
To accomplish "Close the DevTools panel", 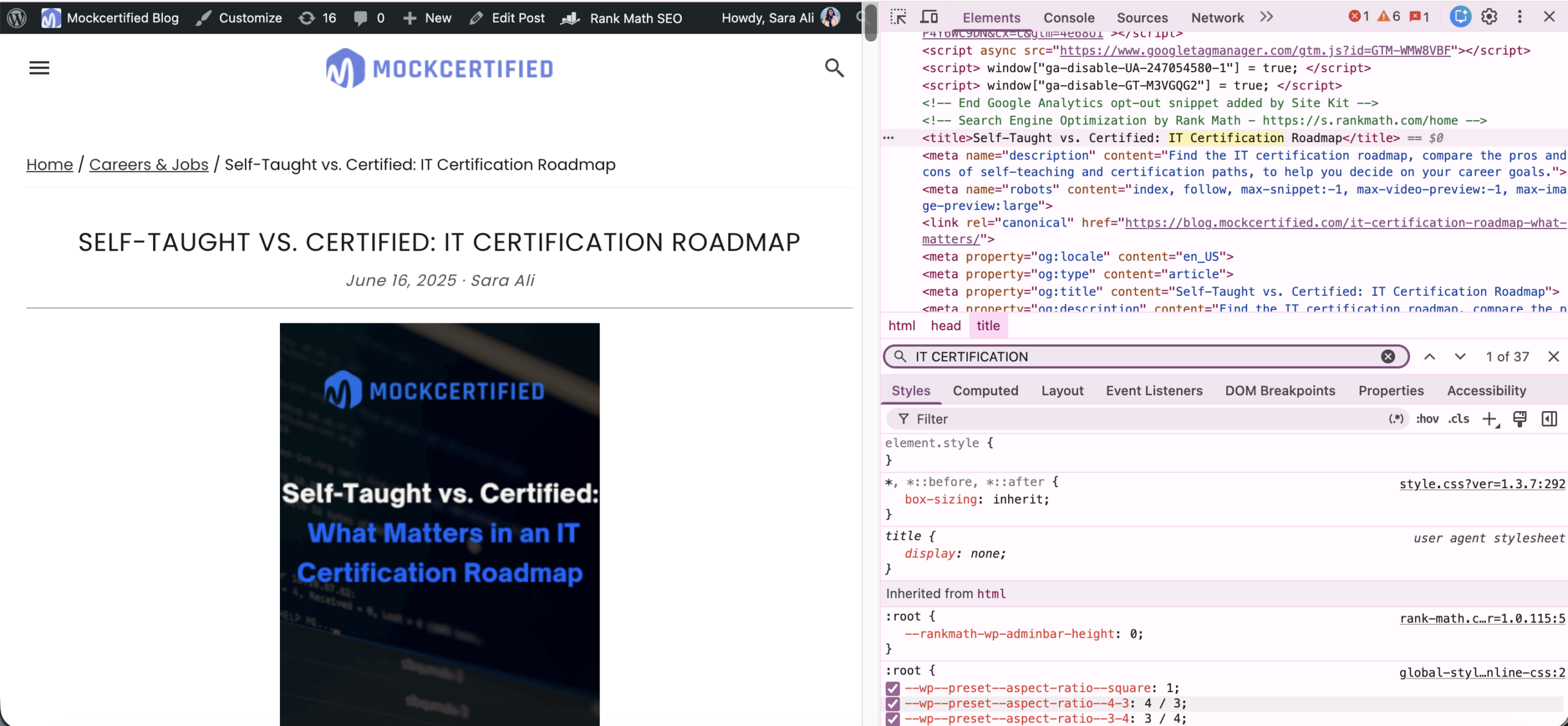I will (x=1550, y=17).
